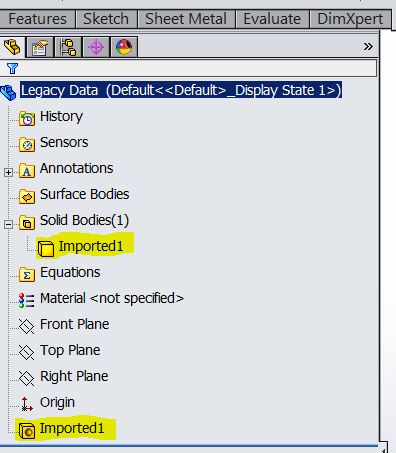Go to the Sketch tab
396x453 pixels.
click(x=106, y=19)
